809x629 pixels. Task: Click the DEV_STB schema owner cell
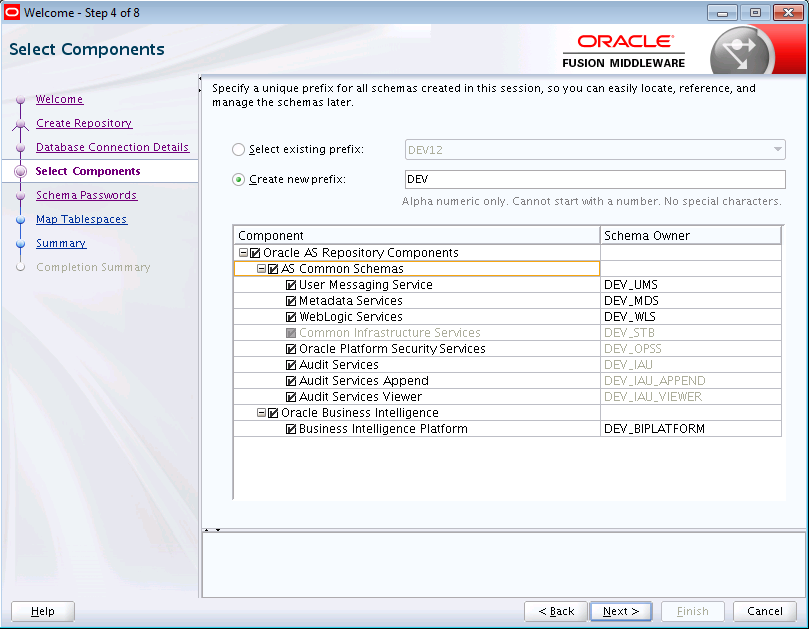coord(691,333)
